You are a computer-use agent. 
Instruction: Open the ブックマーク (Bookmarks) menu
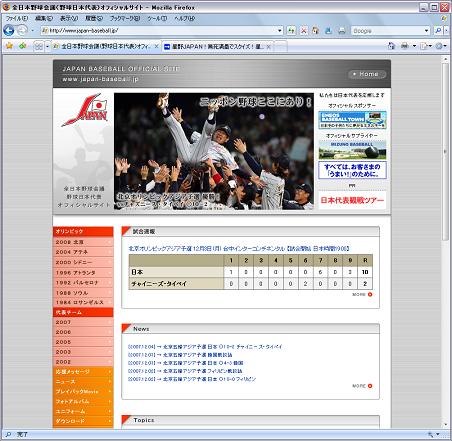[125, 18]
